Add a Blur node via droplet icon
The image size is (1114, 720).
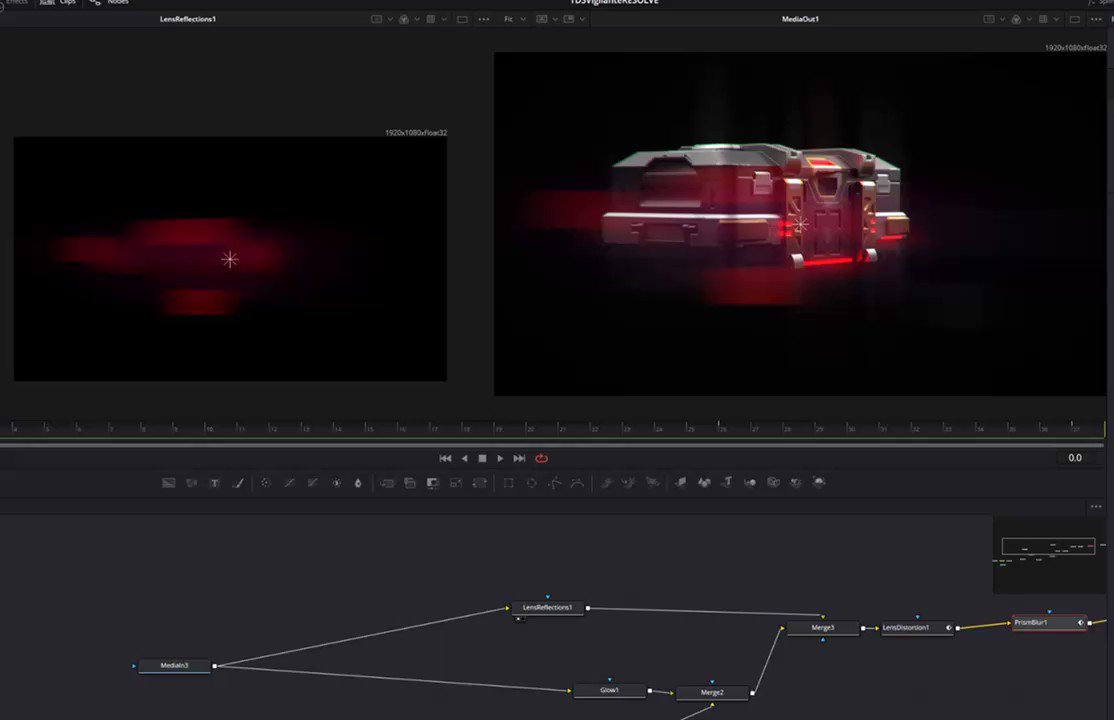tap(358, 483)
